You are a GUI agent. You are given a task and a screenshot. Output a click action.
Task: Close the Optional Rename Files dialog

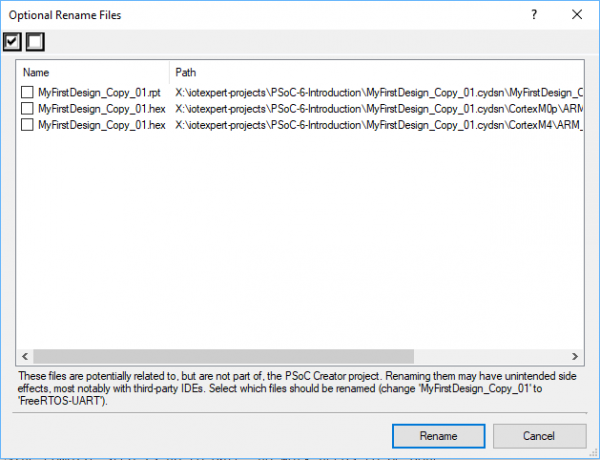click(576, 15)
